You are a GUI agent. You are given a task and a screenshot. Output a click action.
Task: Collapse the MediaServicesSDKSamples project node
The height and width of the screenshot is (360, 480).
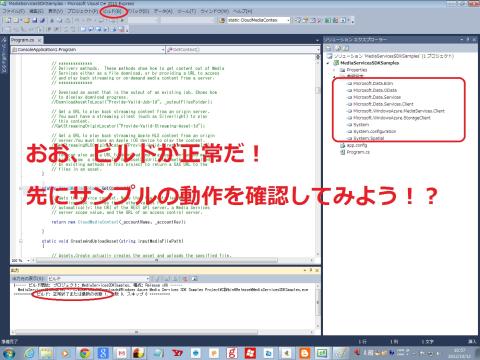pyautogui.click(x=328, y=63)
